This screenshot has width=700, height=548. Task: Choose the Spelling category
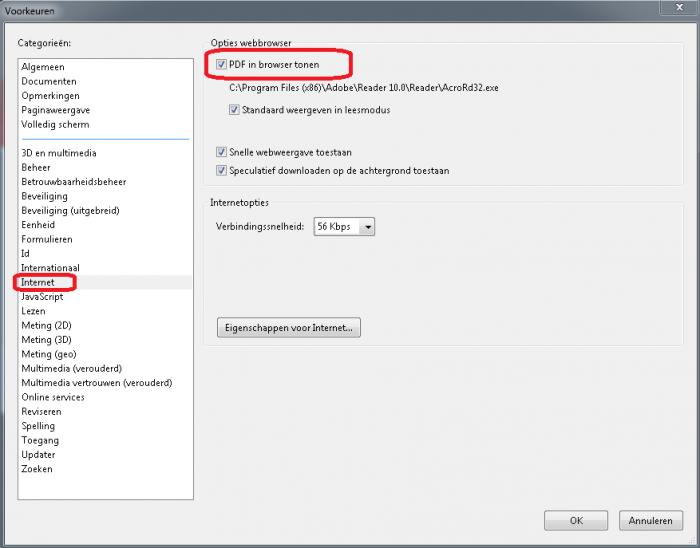[38, 426]
